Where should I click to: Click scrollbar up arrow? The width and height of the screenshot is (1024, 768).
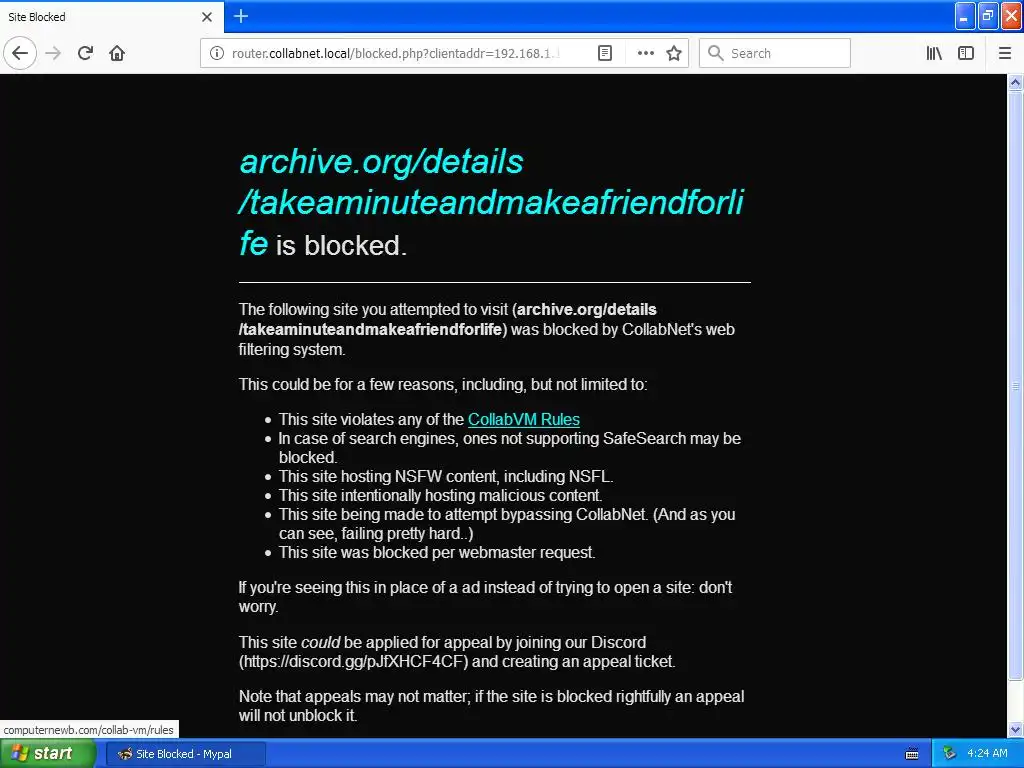tap(1016, 82)
